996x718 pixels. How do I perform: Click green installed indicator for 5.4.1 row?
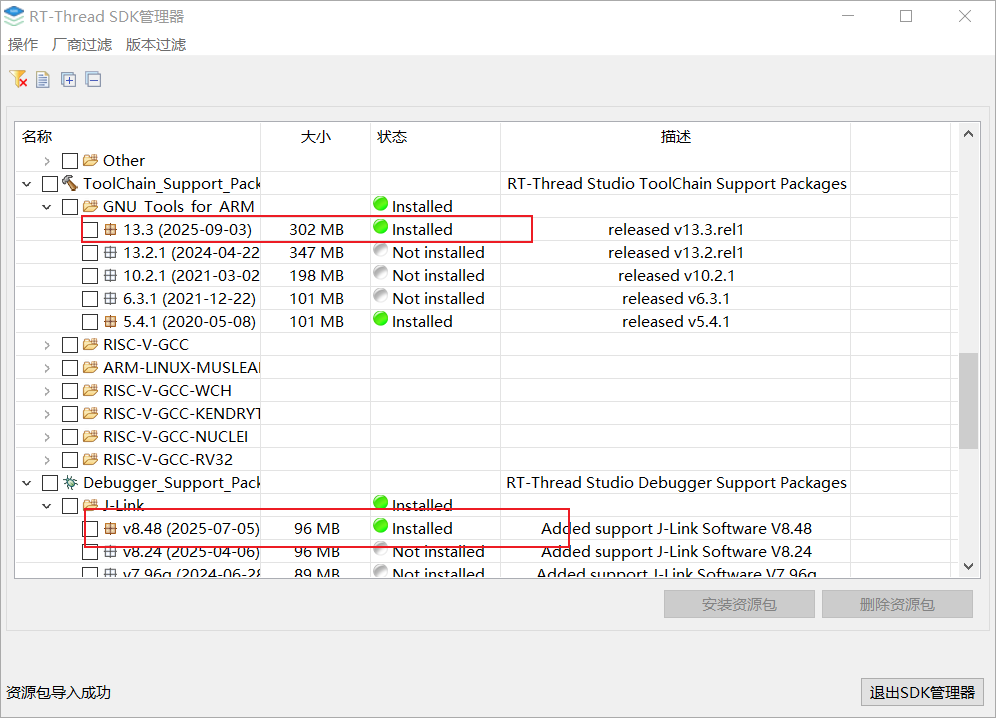click(380, 319)
